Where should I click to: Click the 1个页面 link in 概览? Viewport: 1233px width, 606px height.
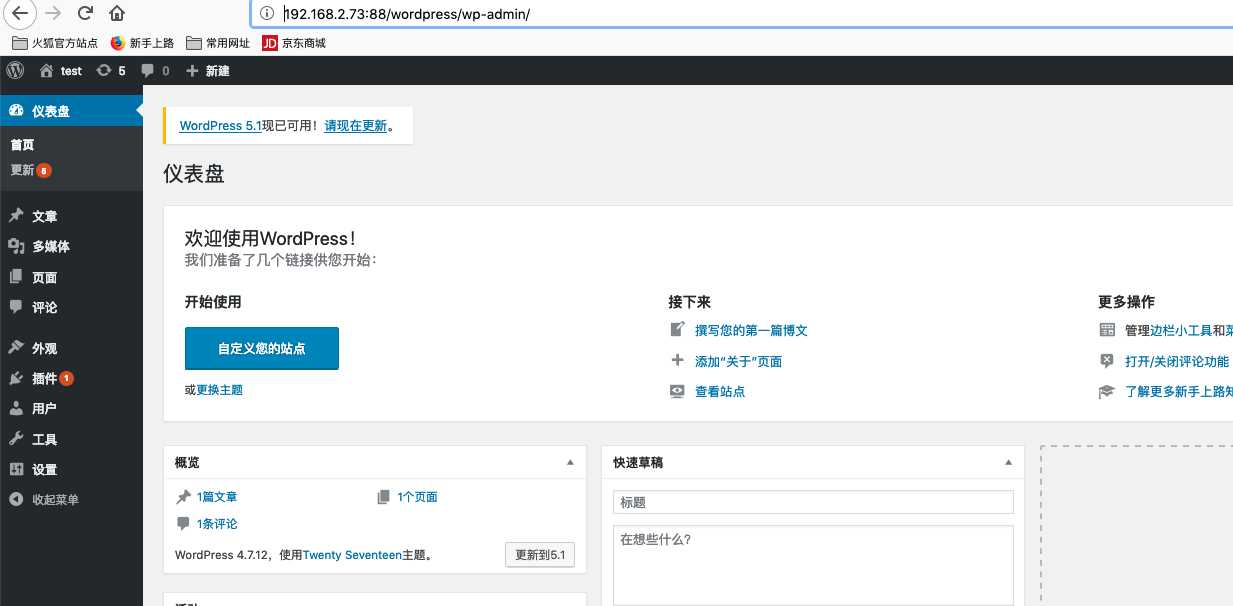pos(417,497)
